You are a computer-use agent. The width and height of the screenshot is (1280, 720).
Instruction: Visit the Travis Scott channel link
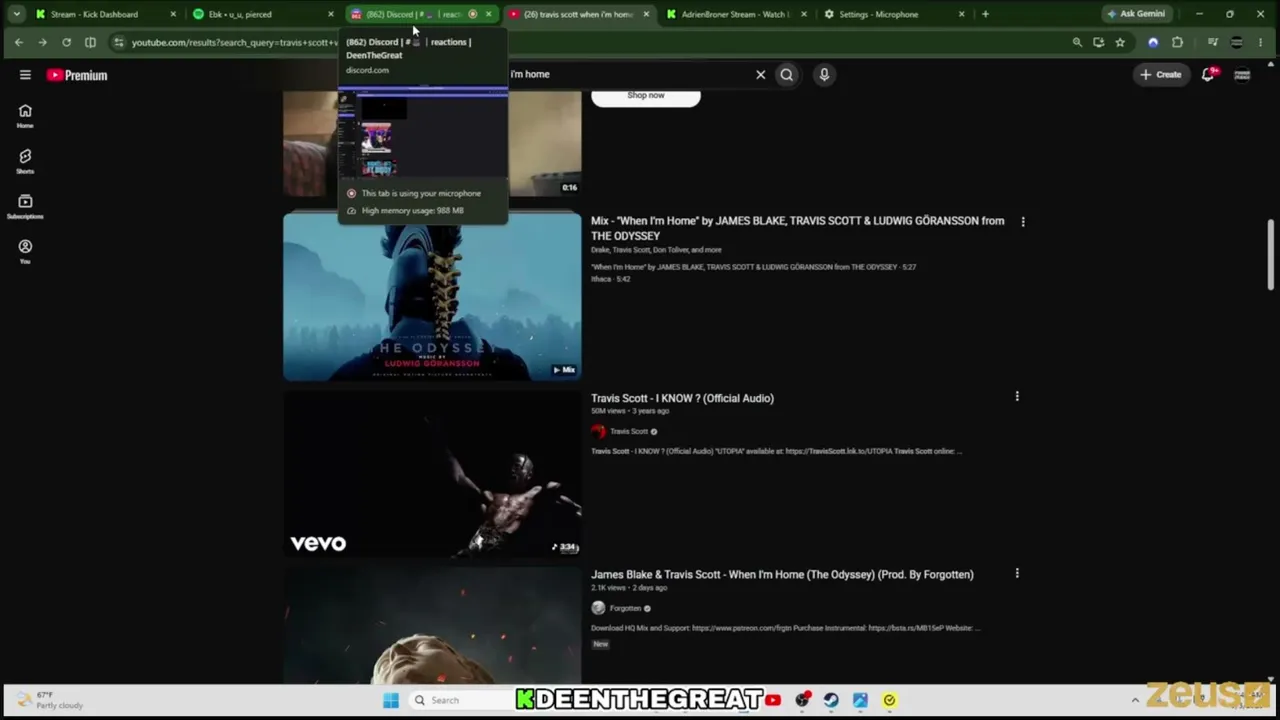629,431
